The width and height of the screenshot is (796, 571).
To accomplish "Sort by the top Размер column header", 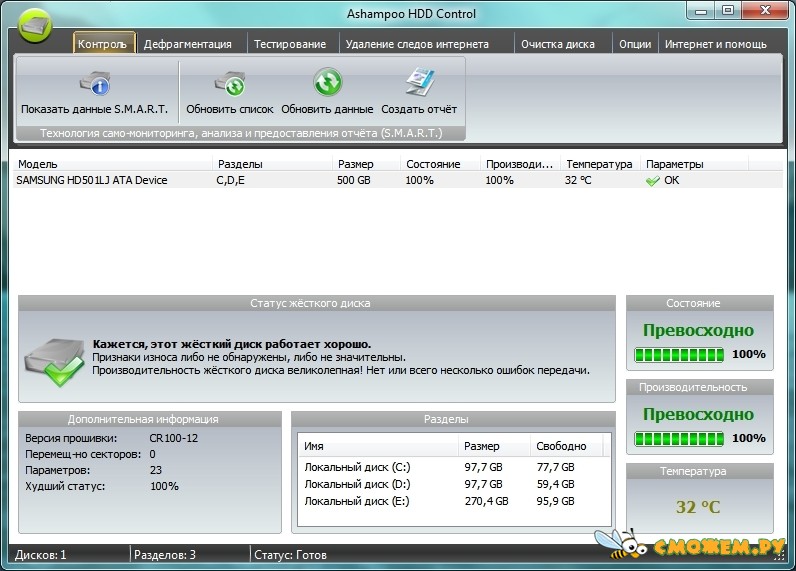I will tap(366, 164).
